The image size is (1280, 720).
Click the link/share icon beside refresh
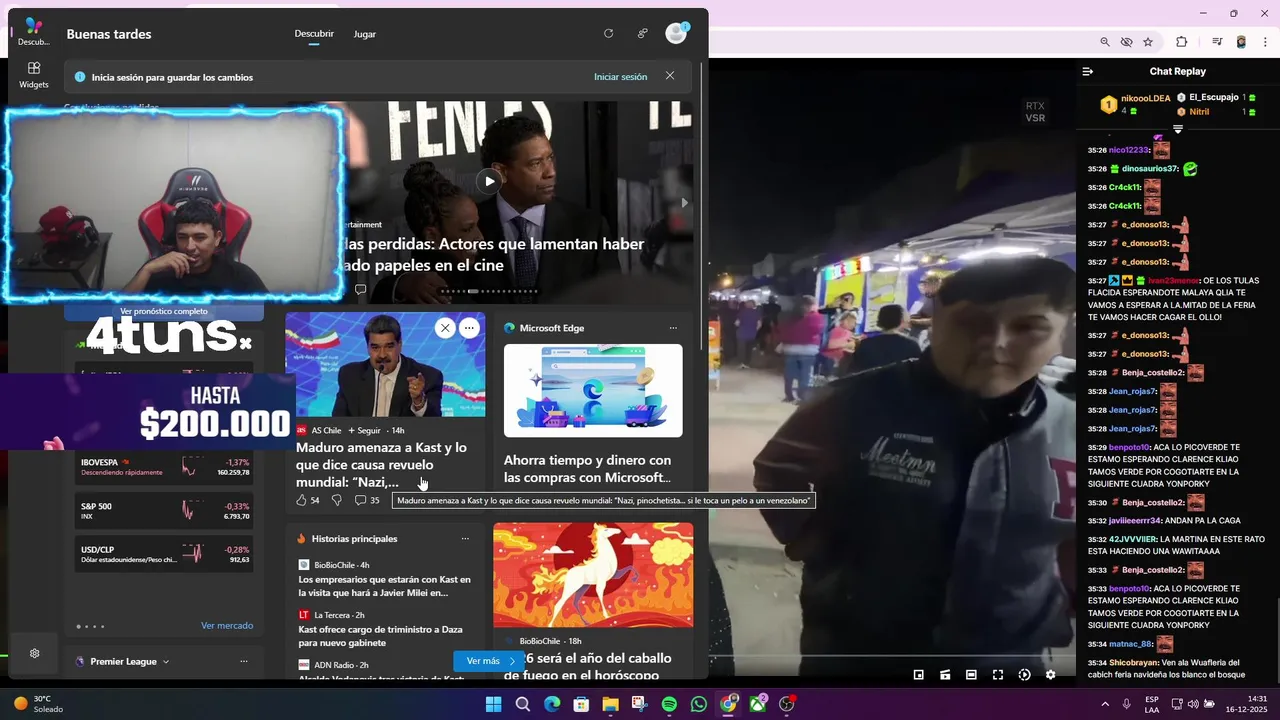click(x=642, y=33)
